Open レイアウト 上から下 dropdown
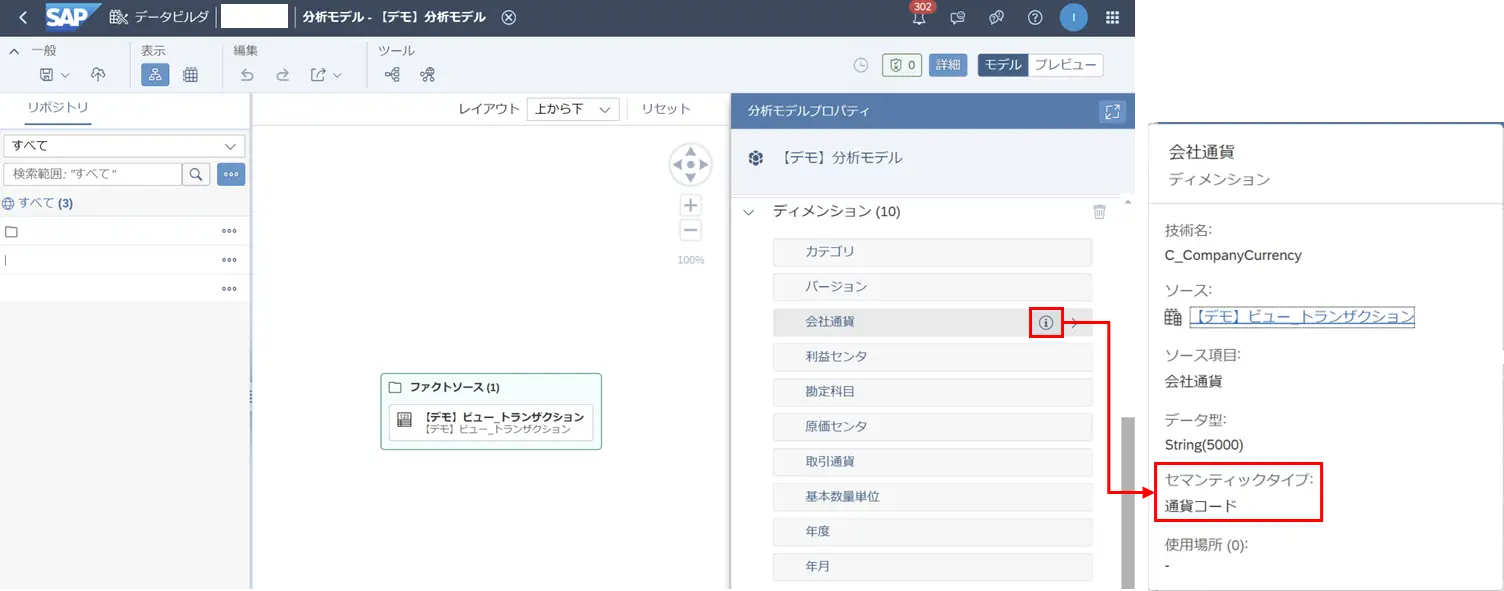The width and height of the screenshot is (1504, 591). click(573, 109)
